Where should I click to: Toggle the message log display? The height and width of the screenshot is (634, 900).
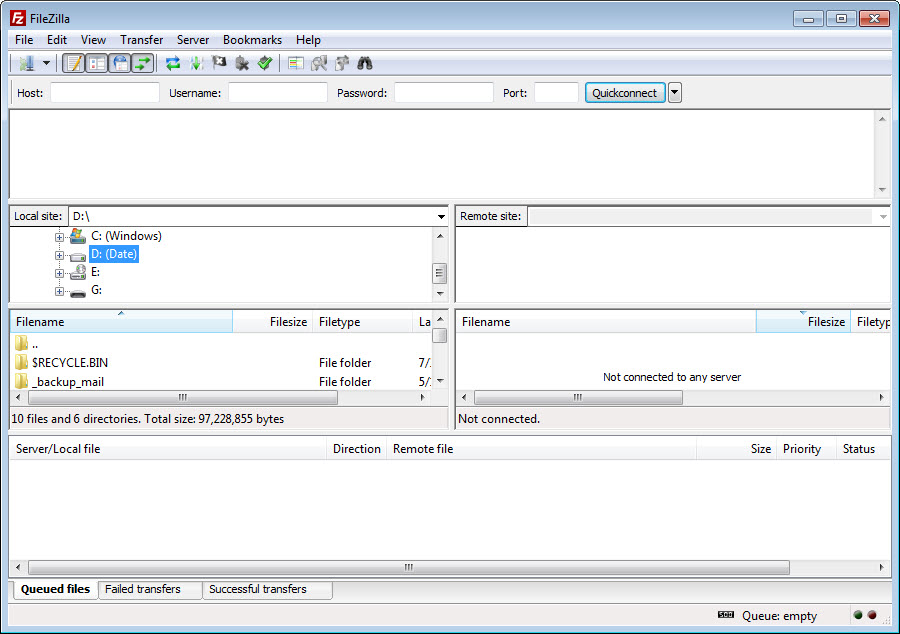pyautogui.click(x=72, y=62)
